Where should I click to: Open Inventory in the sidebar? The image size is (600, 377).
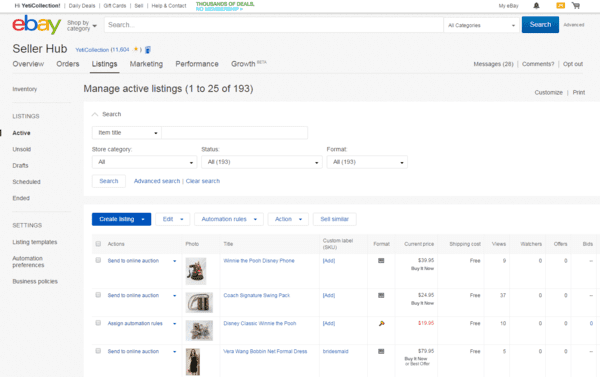tap(24, 89)
